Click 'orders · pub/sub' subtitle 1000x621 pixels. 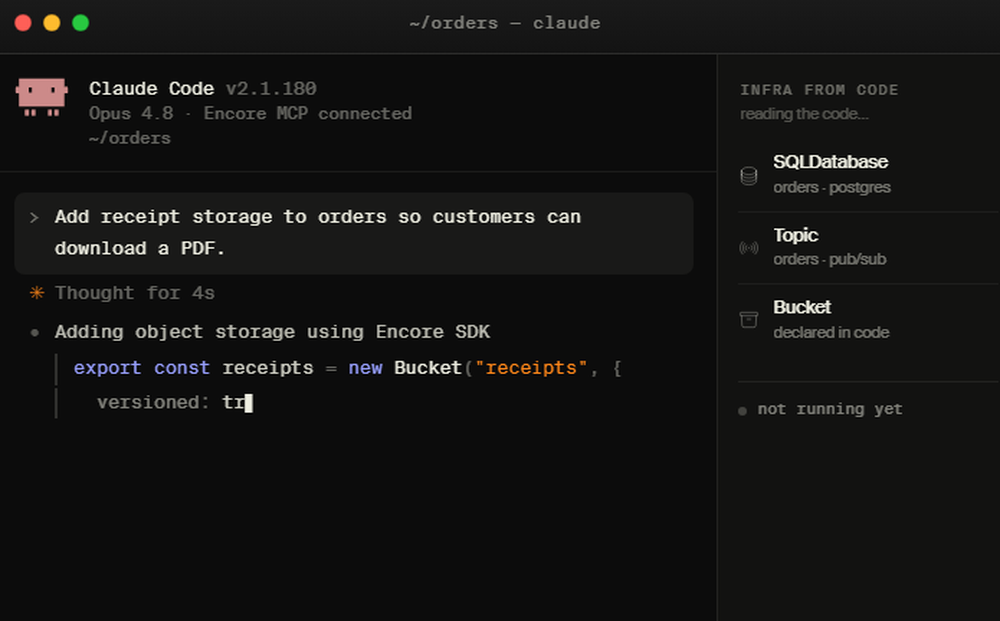click(830, 259)
